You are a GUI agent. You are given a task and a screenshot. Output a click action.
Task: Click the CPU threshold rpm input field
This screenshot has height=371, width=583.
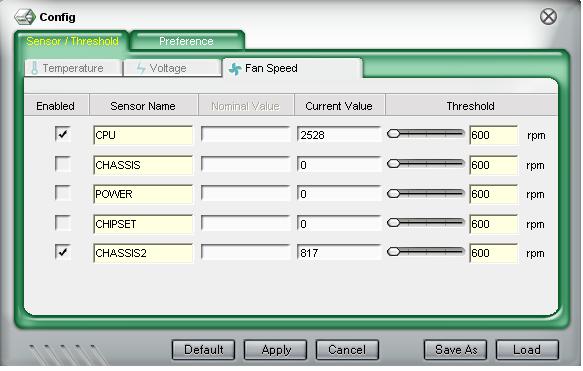[x=494, y=135]
